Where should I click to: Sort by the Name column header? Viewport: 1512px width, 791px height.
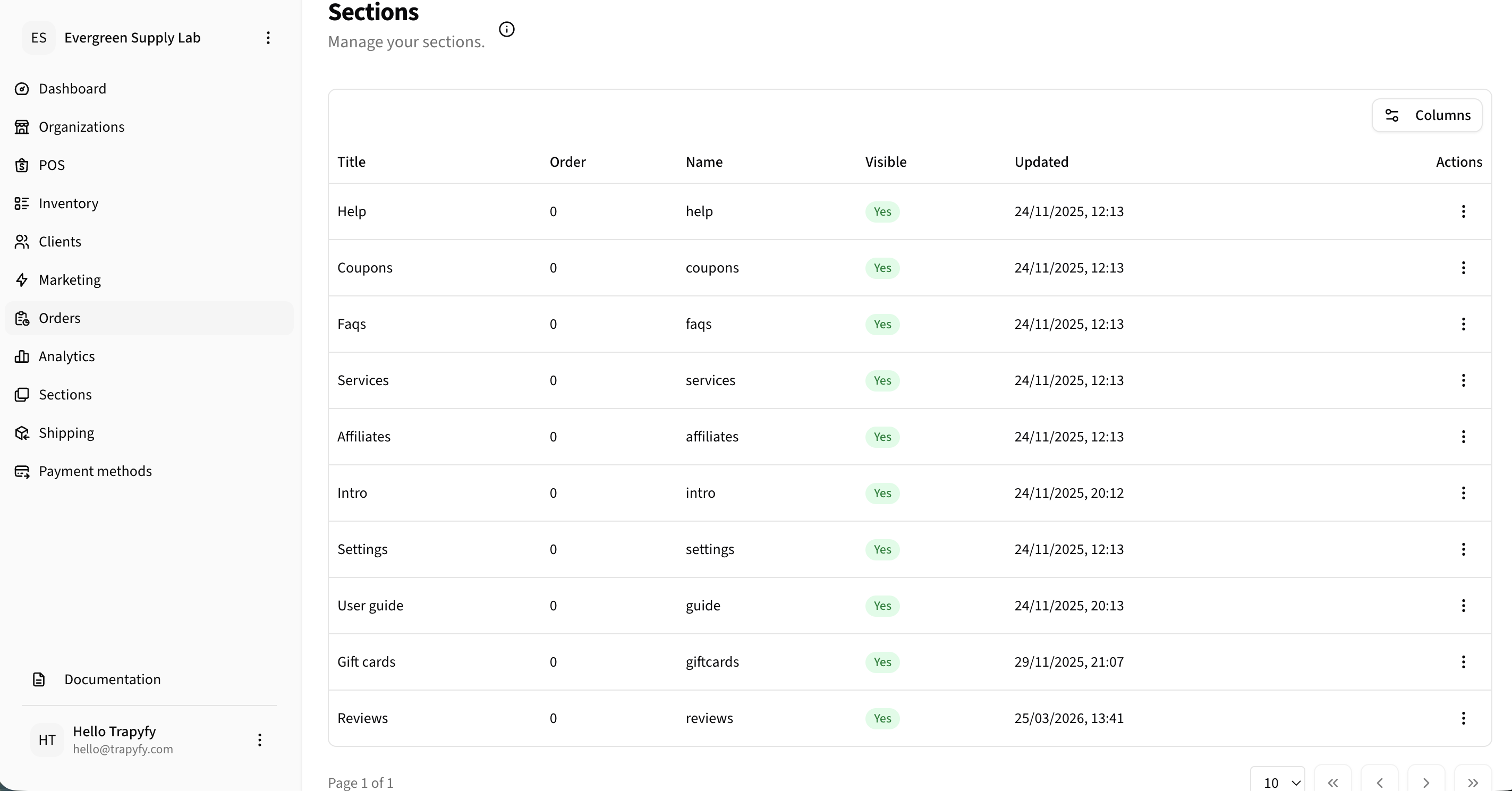tap(704, 162)
